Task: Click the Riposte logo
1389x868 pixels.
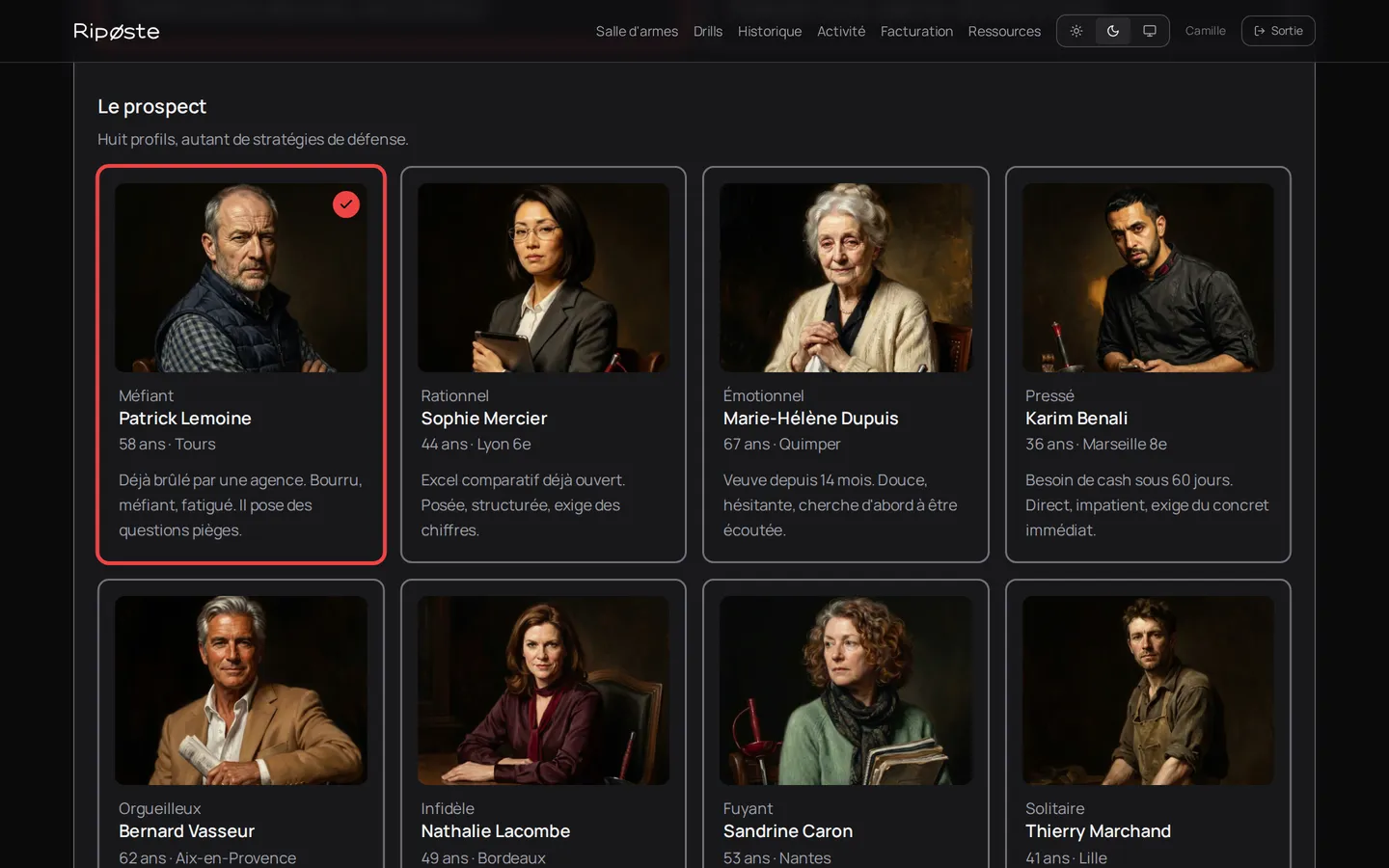Action: click(x=117, y=31)
